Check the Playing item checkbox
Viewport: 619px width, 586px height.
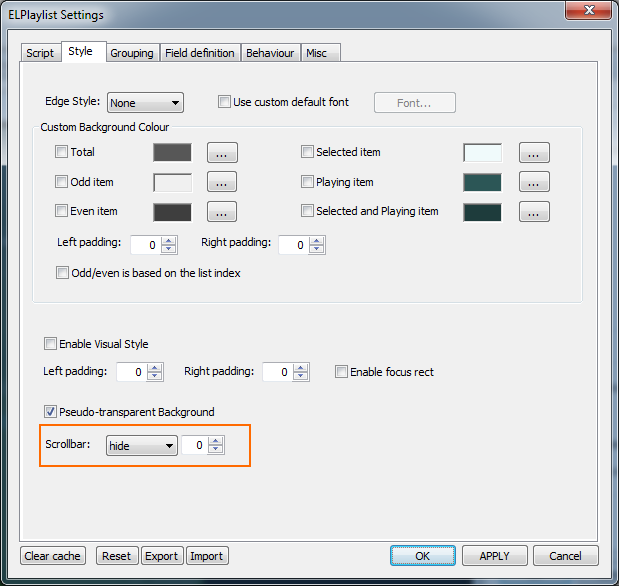coord(307,182)
